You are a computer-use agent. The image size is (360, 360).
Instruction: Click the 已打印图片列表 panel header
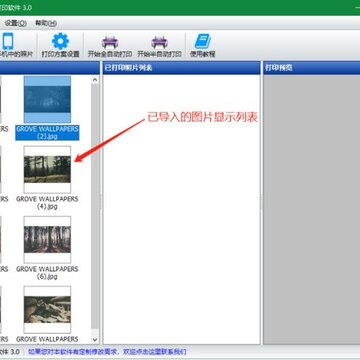tap(181, 68)
